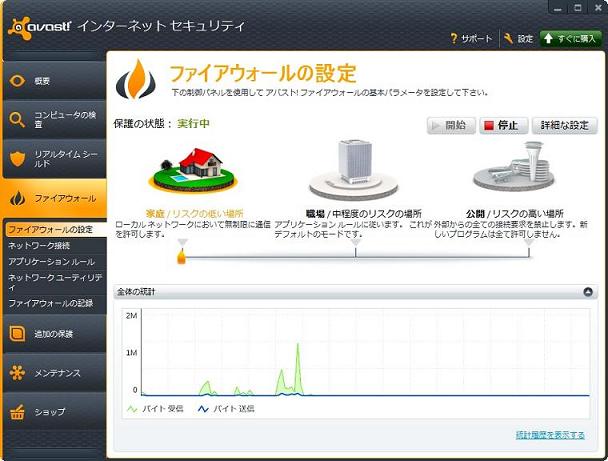
Task: Click the 設定 wrench icon
Action: click(x=508, y=38)
